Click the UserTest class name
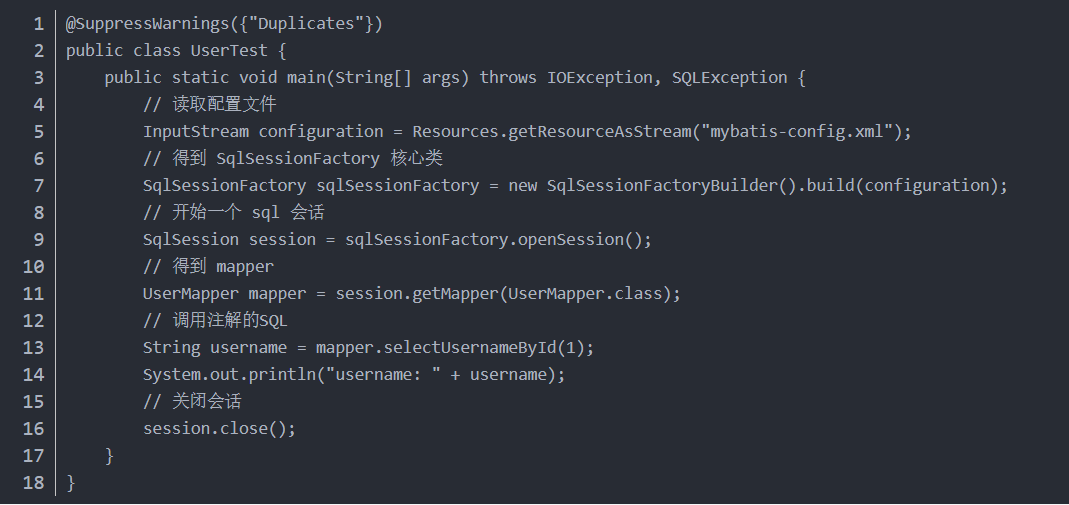 228,50
